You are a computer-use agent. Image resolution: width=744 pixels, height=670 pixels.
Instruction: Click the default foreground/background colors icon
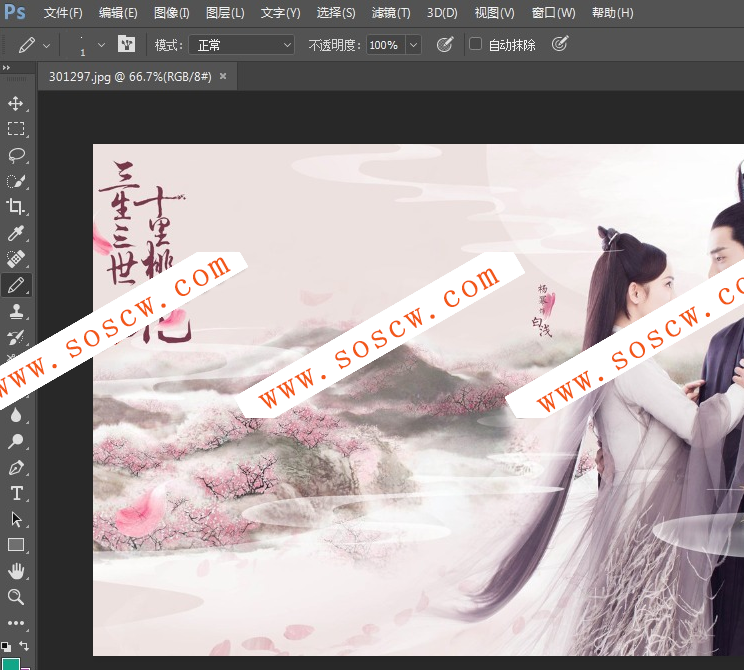pyautogui.click(x=6, y=646)
